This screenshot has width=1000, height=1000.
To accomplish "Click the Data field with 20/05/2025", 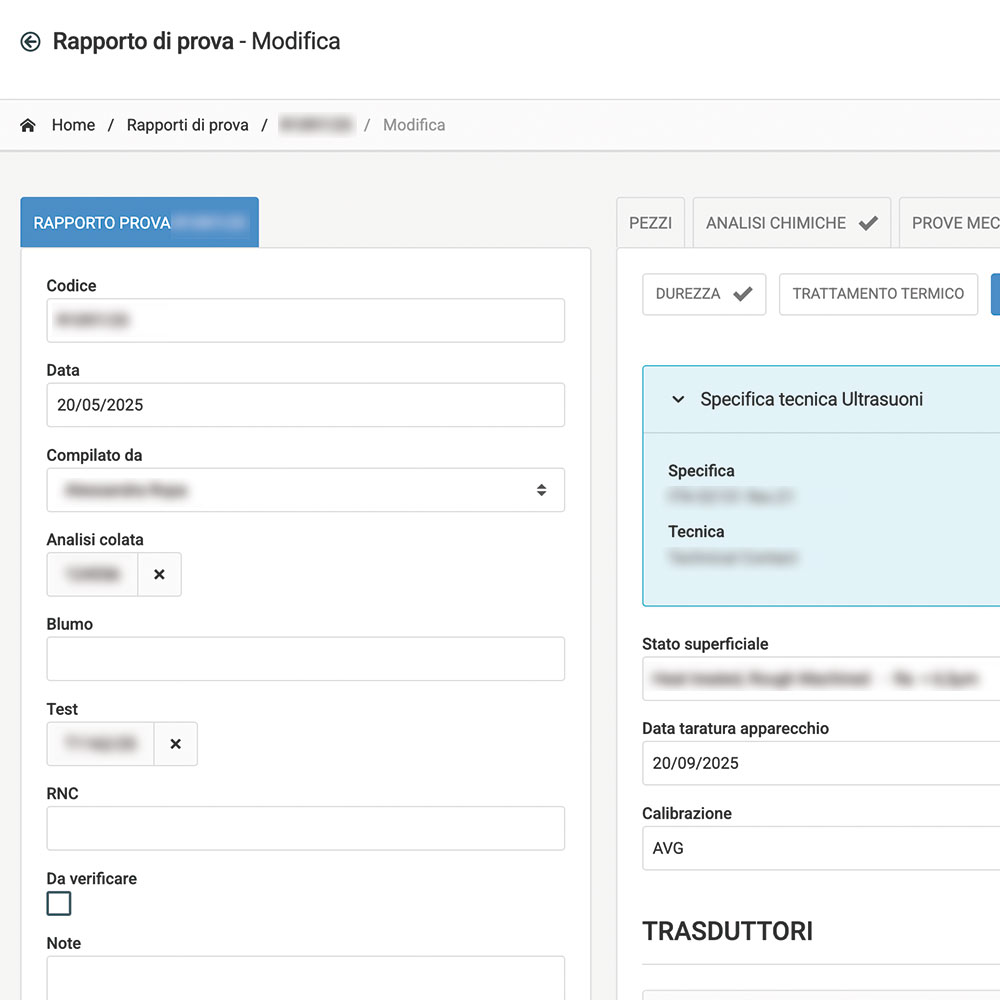I will point(305,405).
